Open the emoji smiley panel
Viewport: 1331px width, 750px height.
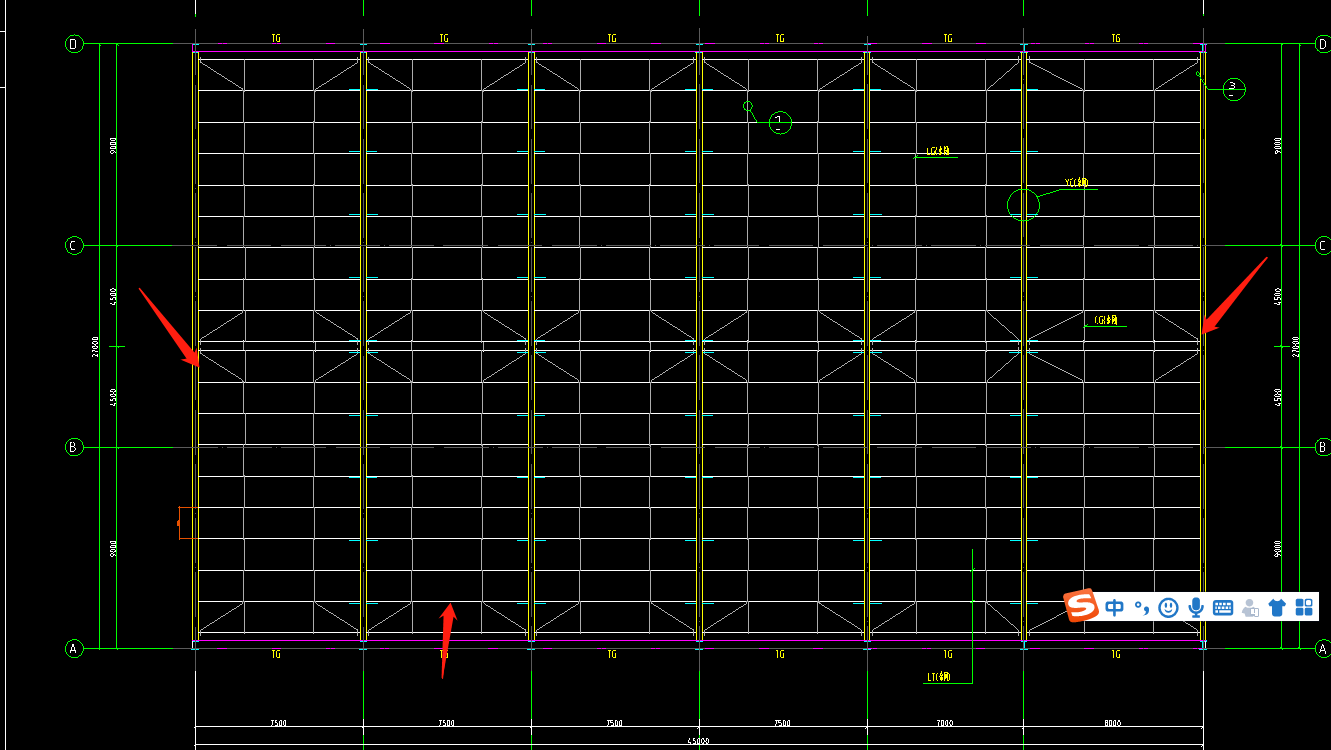1168,607
